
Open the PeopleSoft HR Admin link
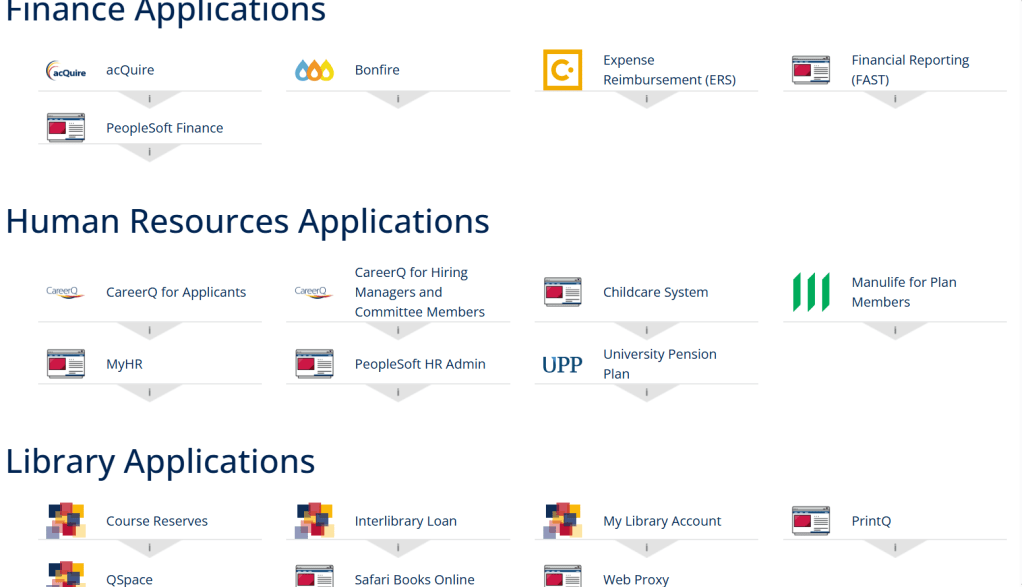420,364
